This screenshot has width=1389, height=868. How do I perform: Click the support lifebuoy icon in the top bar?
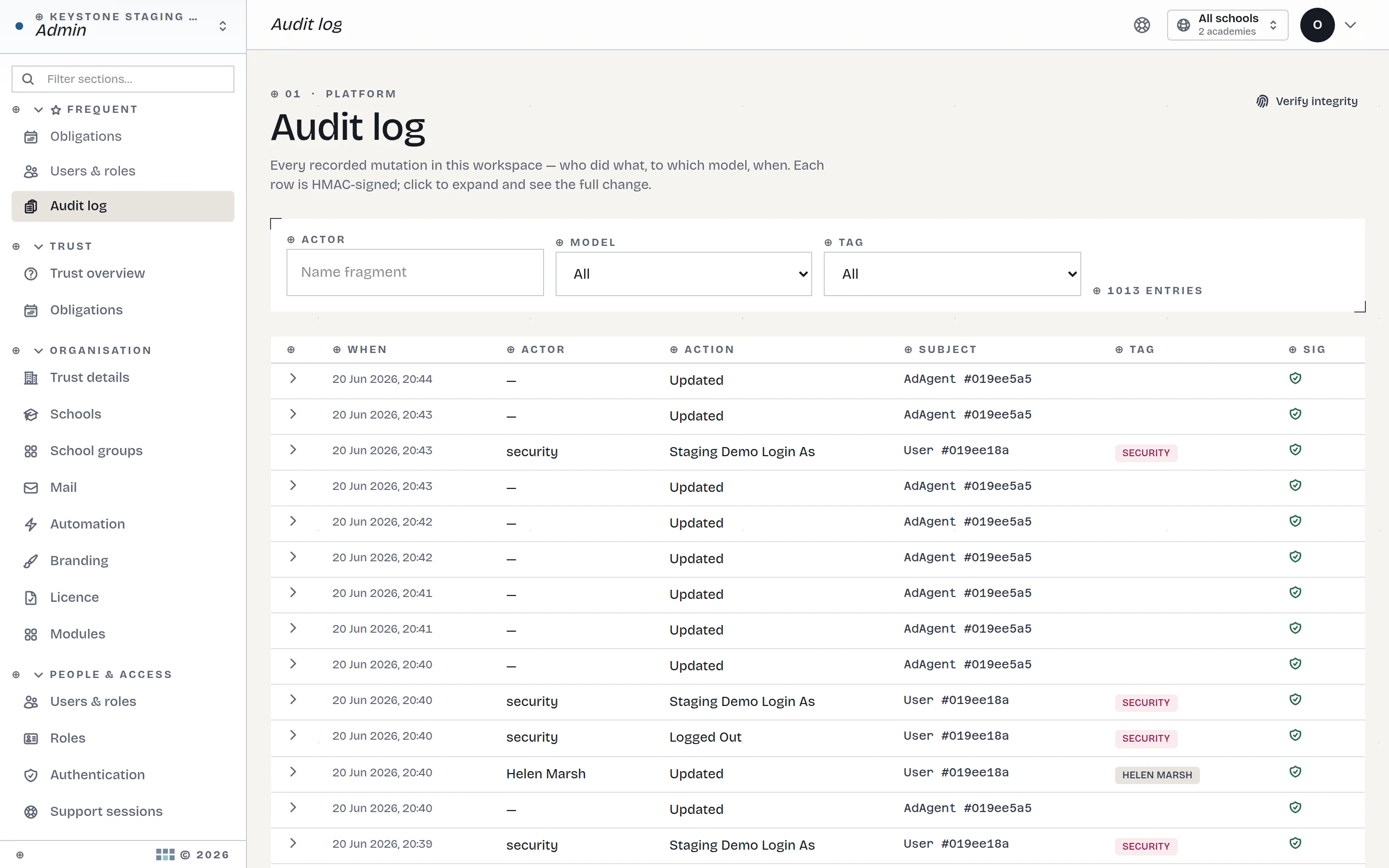click(1142, 25)
